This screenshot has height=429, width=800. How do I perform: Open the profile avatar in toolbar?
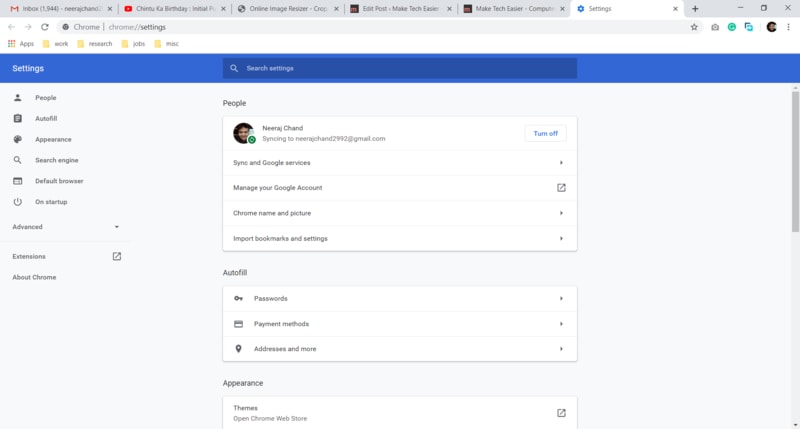tap(771, 27)
